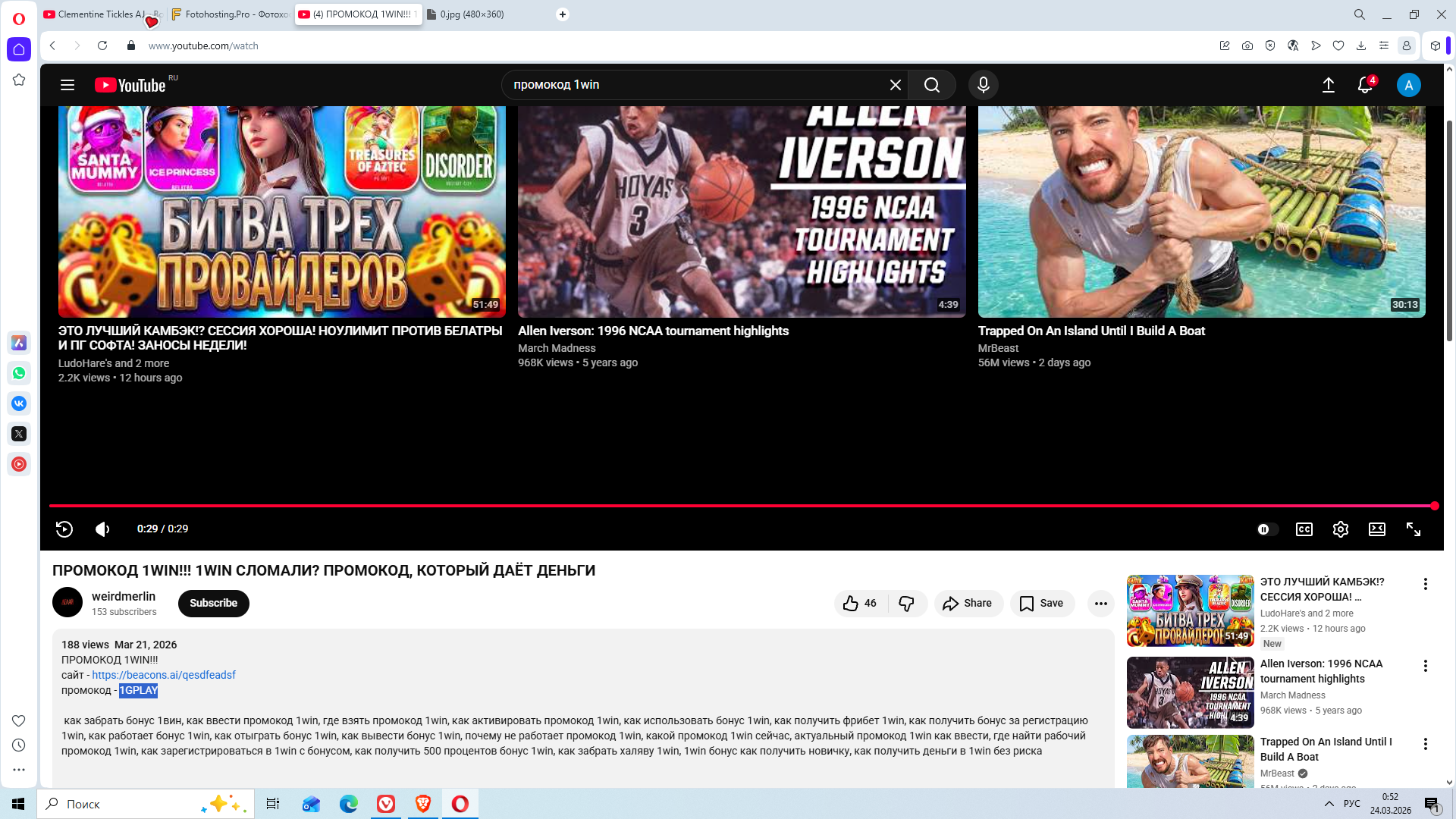
Task: Open YouTube notifications bell
Action: (1364, 85)
